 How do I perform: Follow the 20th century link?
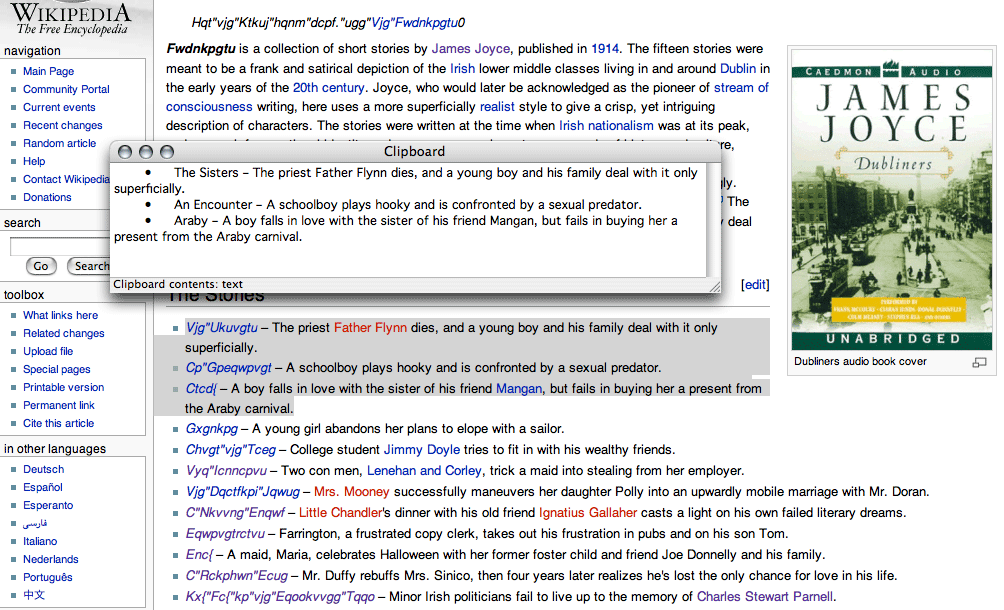click(328, 88)
